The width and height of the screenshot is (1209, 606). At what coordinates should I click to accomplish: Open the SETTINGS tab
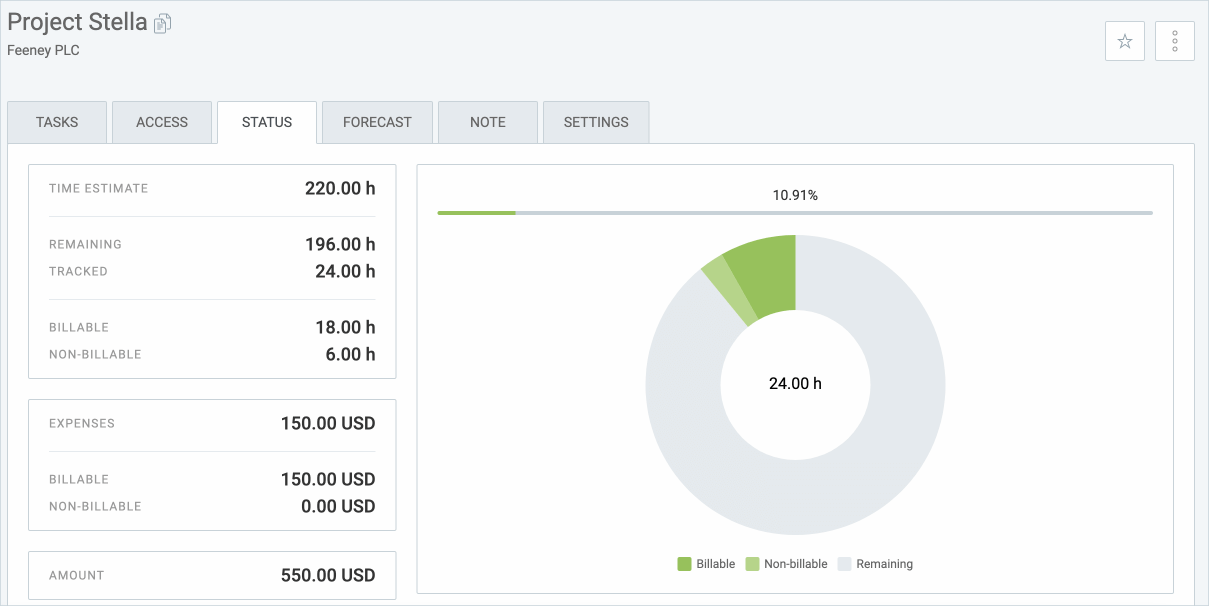595,121
